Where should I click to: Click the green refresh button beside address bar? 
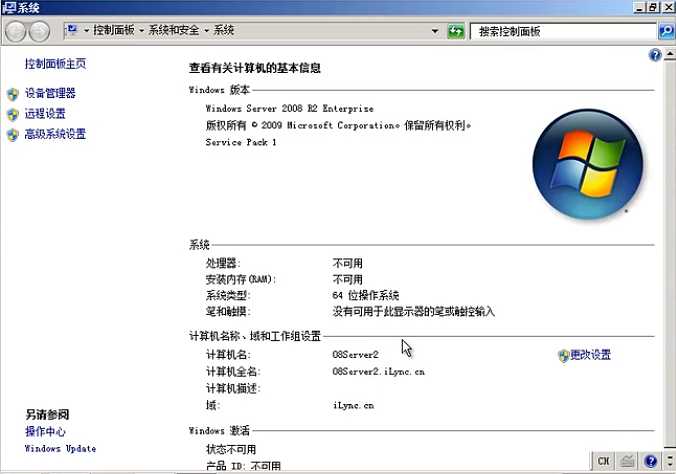tap(456, 31)
